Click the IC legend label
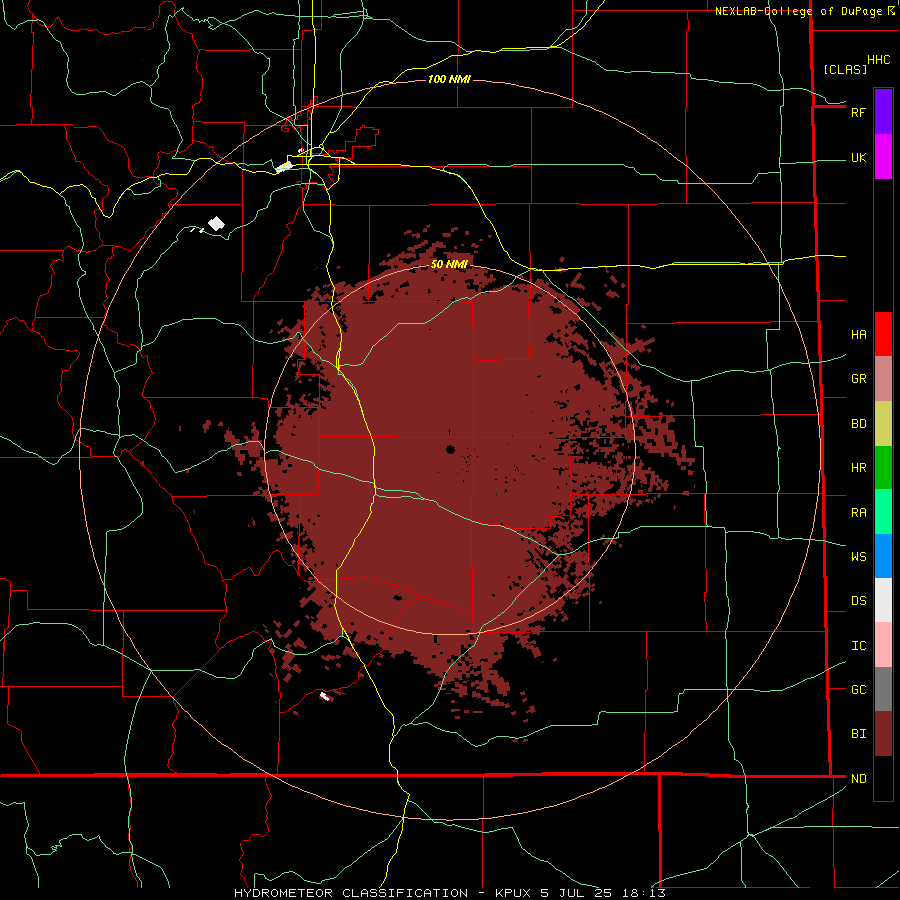 (858, 646)
